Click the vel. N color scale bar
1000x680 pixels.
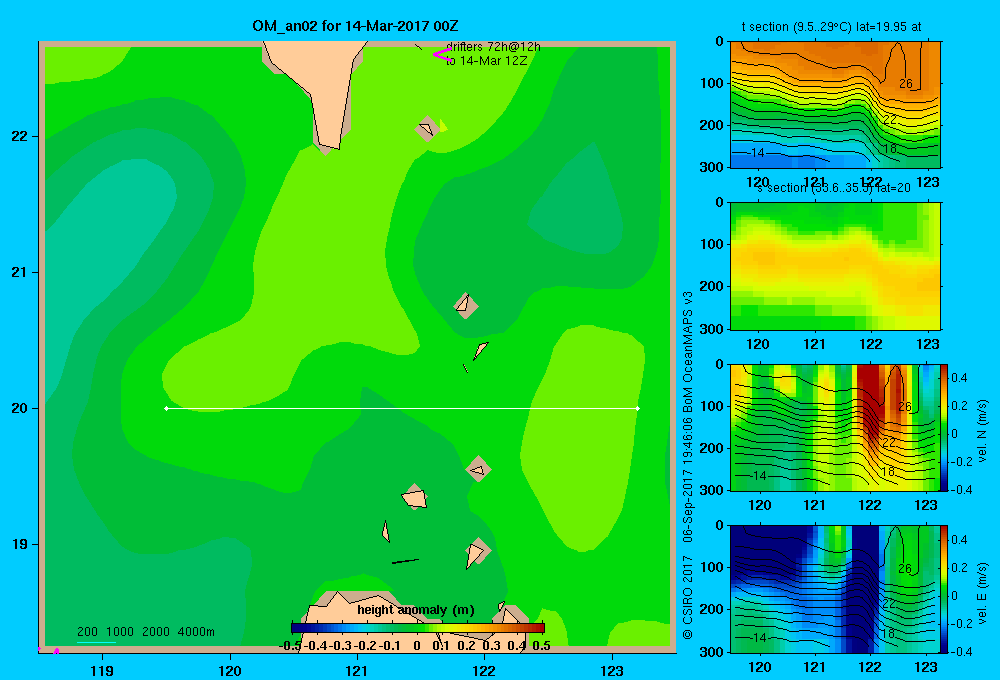(x=944, y=427)
